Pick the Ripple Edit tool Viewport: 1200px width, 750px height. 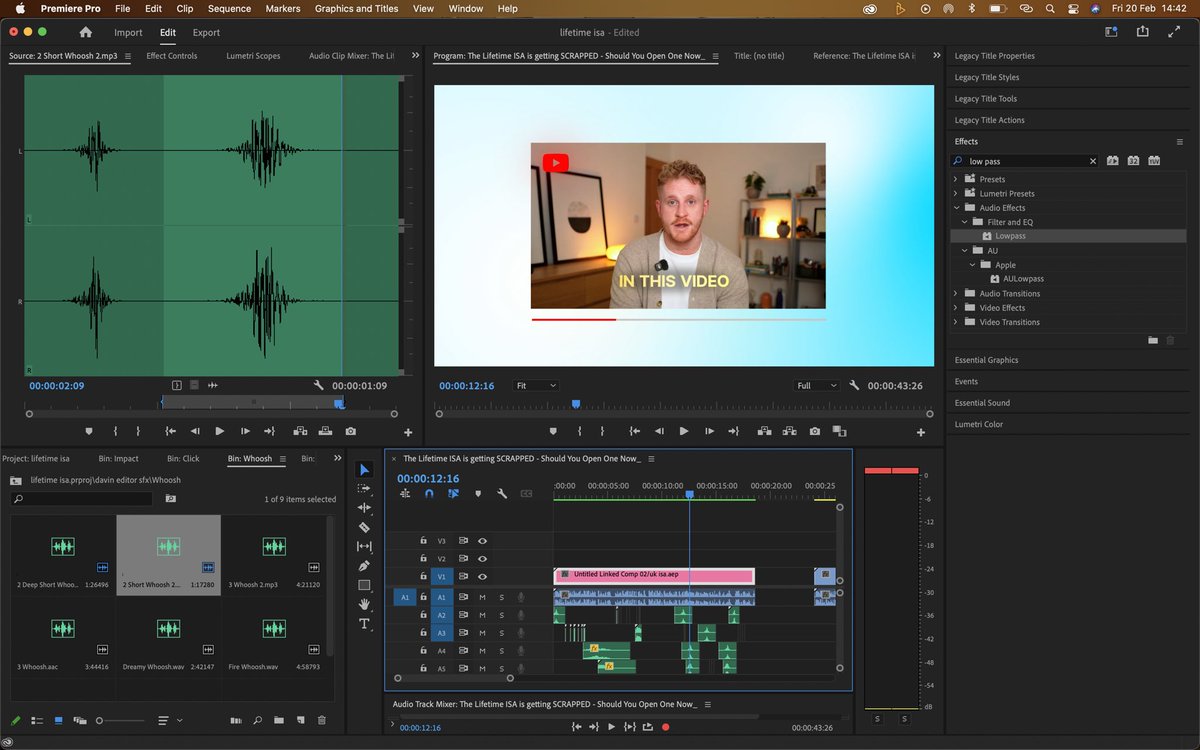pos(364,508)
